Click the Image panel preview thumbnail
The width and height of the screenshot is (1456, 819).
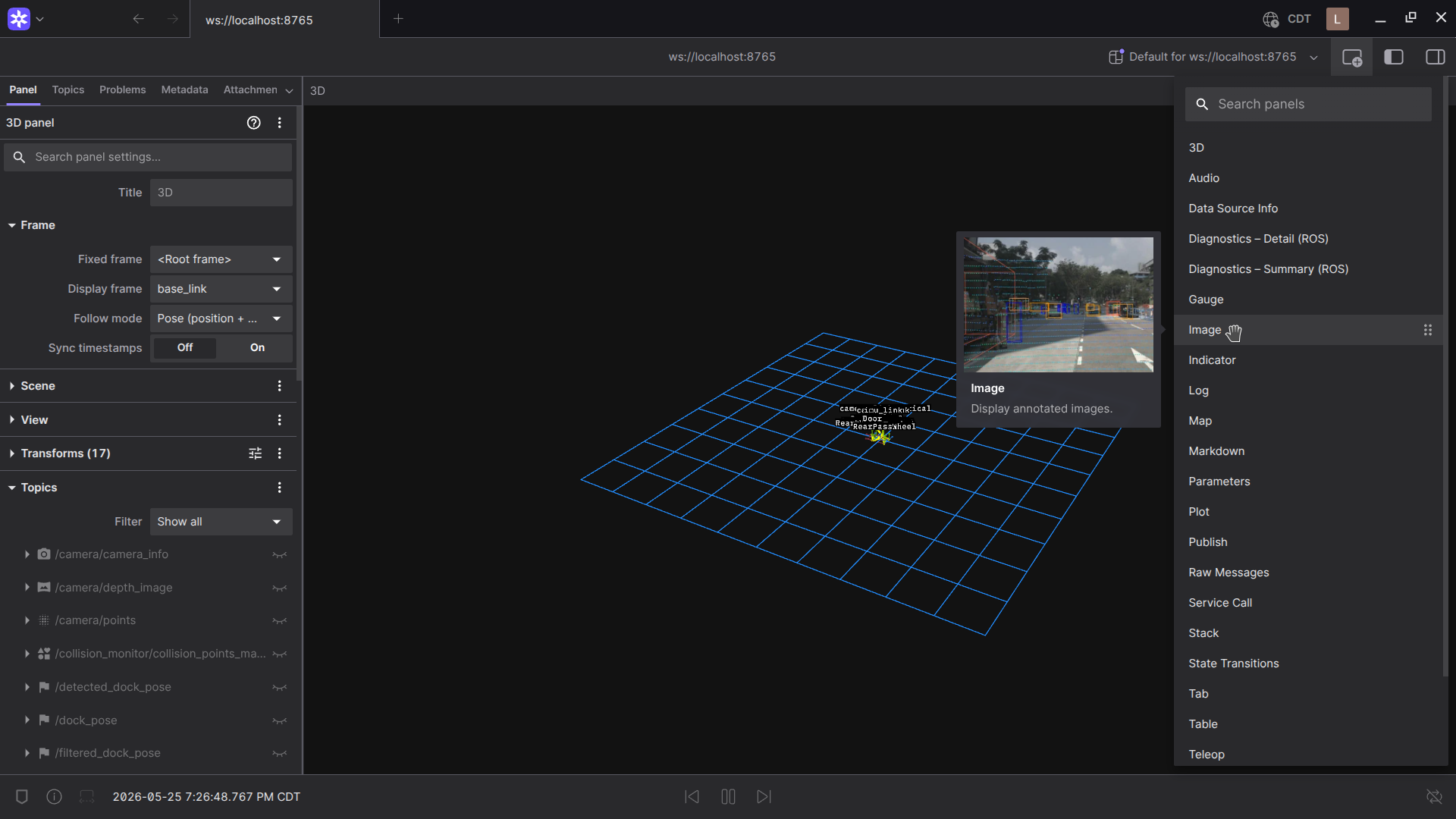coord(1059,305)
